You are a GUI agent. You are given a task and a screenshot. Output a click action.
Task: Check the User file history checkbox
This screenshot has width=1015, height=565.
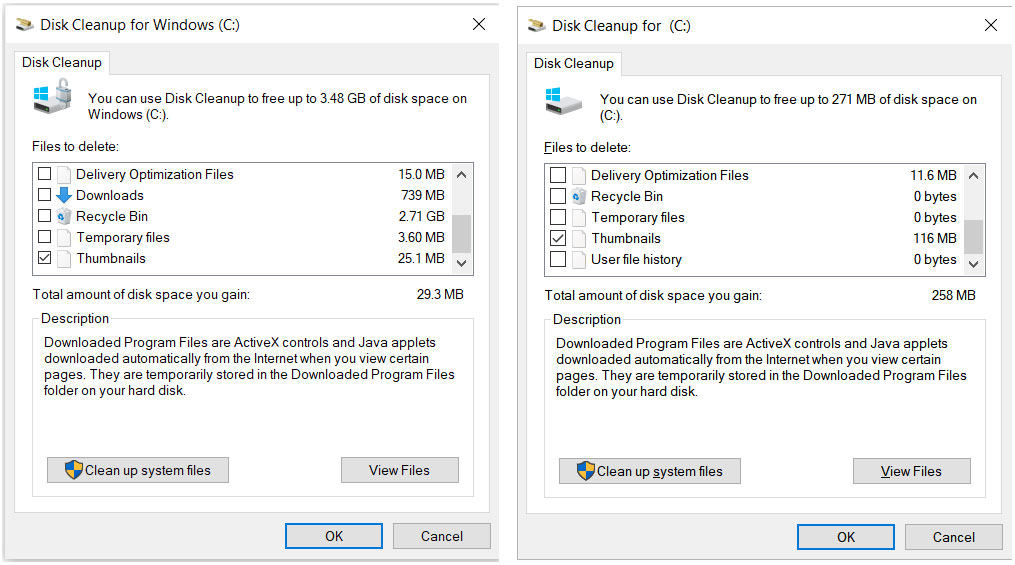[557, 259]
